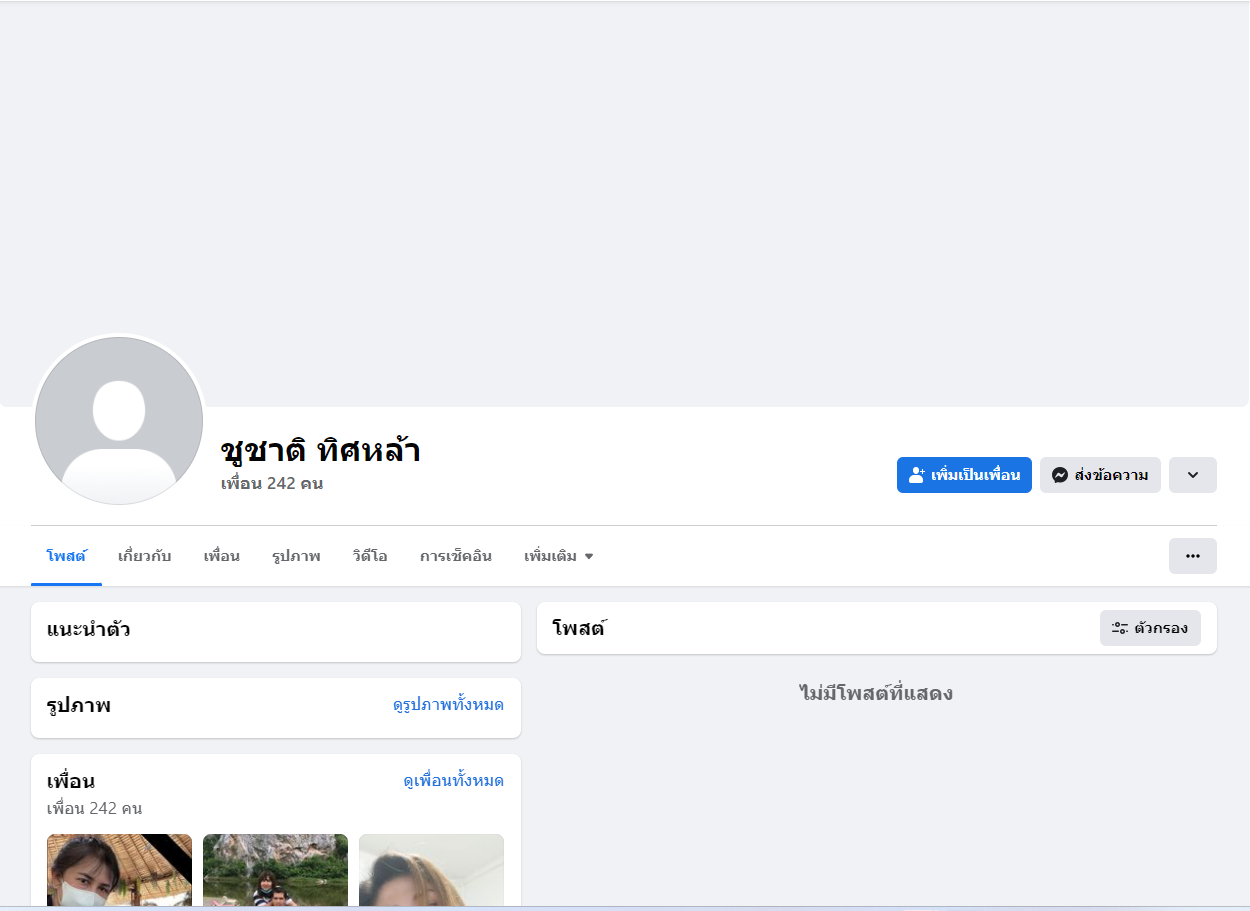This screenshot has width=1250, height=911.
Task: Open the three-dots menu on the tab bar
Action: point(1193,556)
